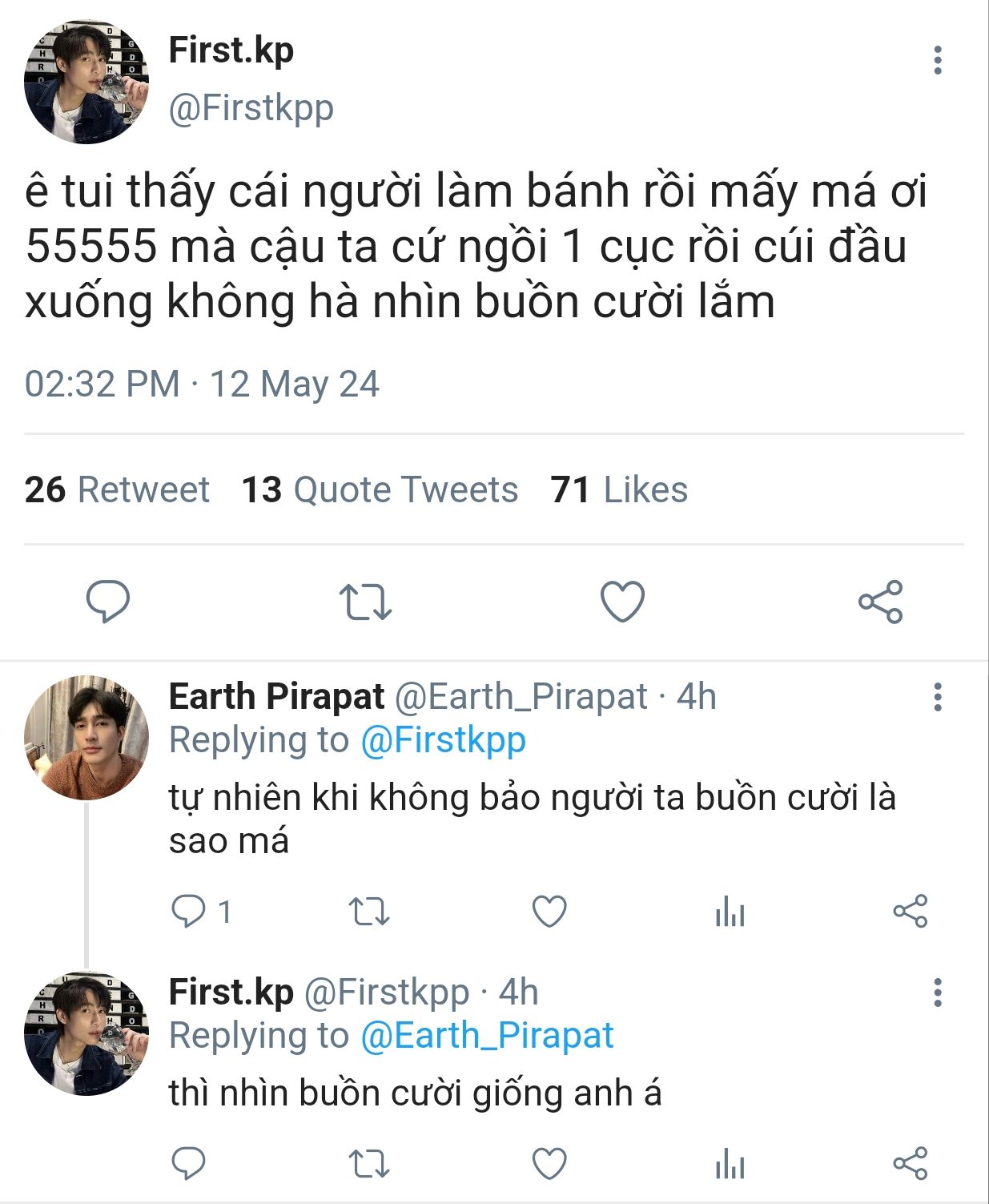Open the @Firstkpp mention in Earth's reply
Image resolution: width=989 pixels, height=1204 pixels.
(443, 740)
